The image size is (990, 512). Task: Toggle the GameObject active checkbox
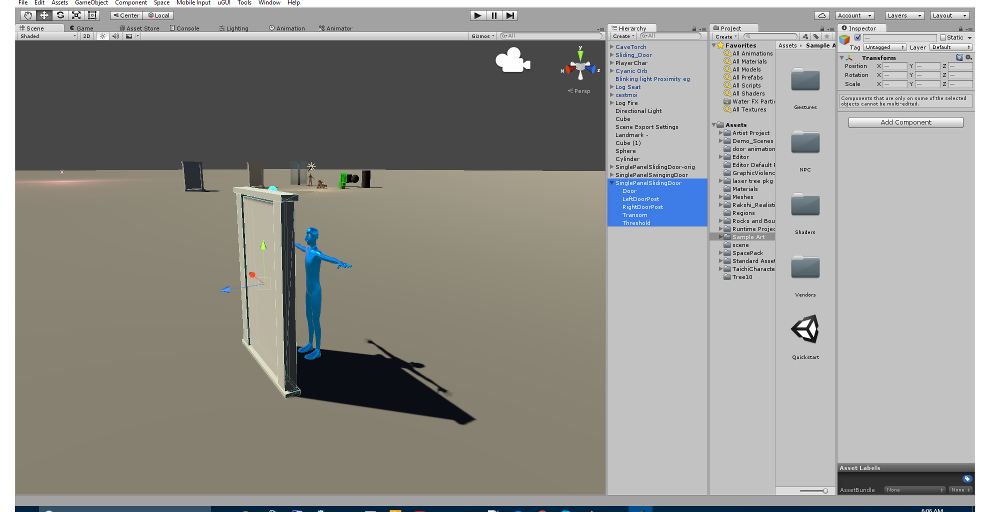(x=857, y=38)
